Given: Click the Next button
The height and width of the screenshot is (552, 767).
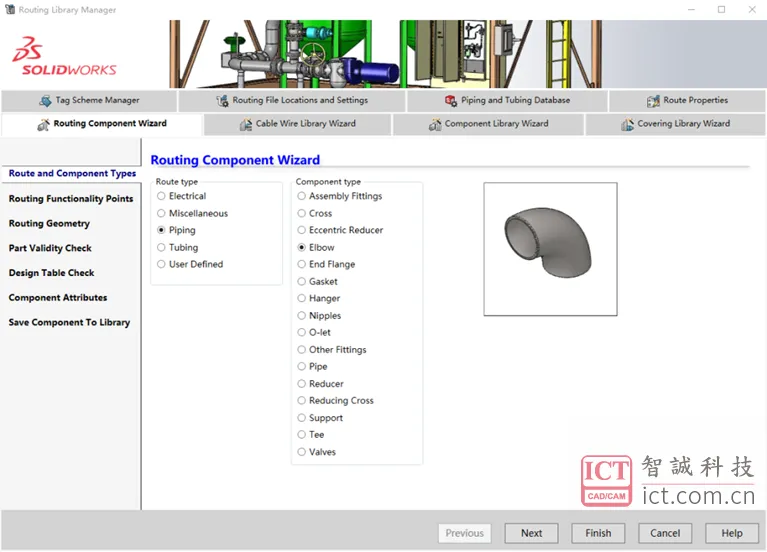Looking at the screenshot, I should click(x=531, y=533).
